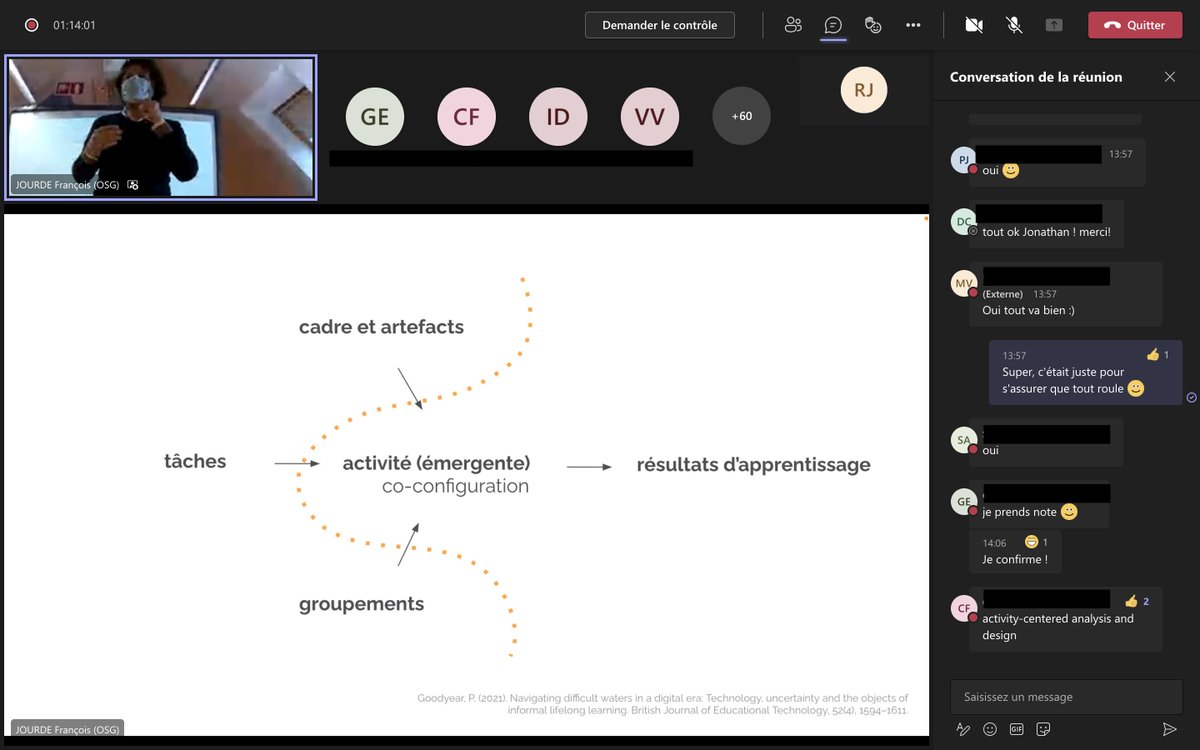The width and height of the screenshot is (1200, 750).
Task: Click the Conversation de la réunion title
Action: coord(1036,77)
